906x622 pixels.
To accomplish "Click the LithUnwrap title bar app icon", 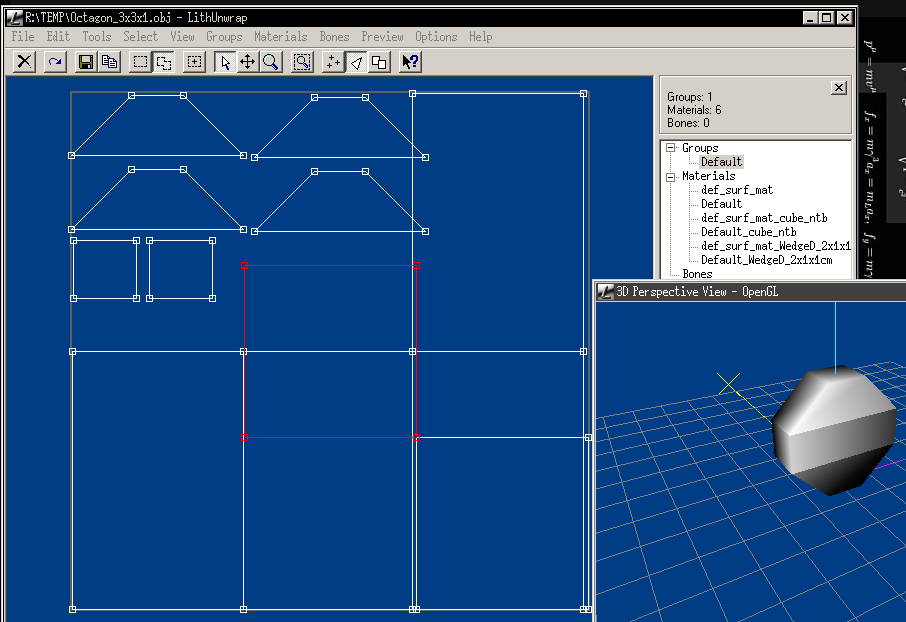I will click(x=14, y=18).
